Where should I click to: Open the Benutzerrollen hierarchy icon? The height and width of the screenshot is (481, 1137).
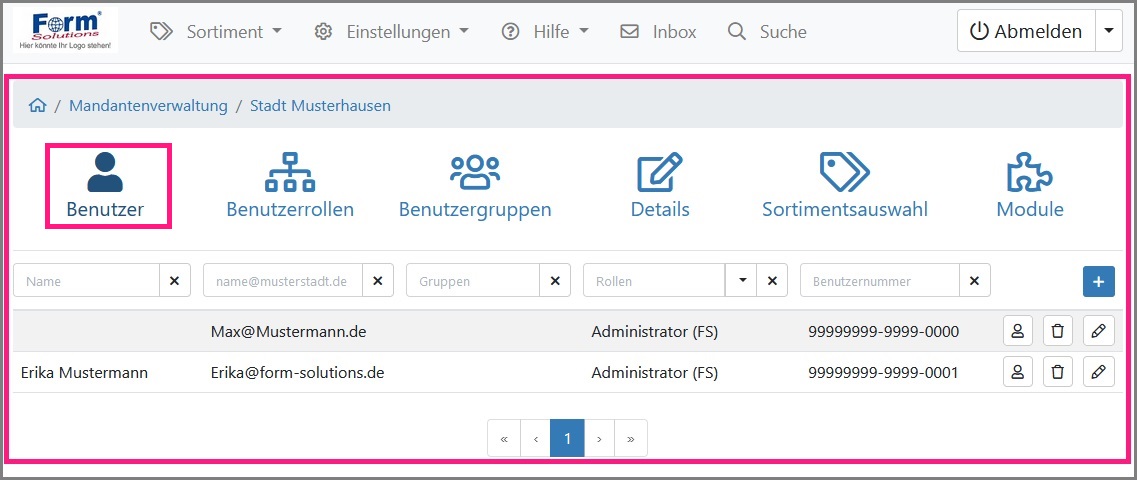click(x=290, y=173)
